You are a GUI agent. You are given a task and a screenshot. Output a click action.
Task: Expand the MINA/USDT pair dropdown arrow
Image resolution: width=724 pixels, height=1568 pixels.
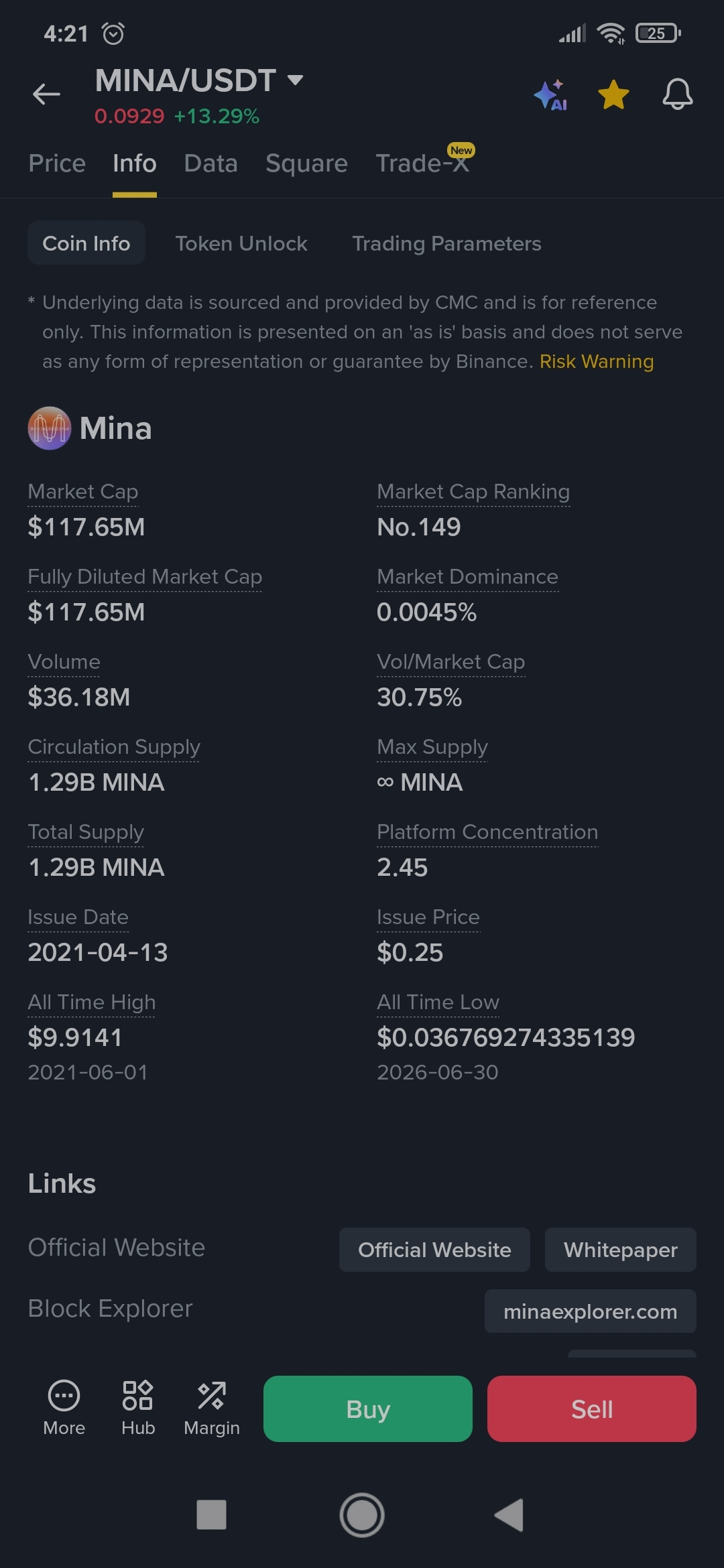coord(295,80)
